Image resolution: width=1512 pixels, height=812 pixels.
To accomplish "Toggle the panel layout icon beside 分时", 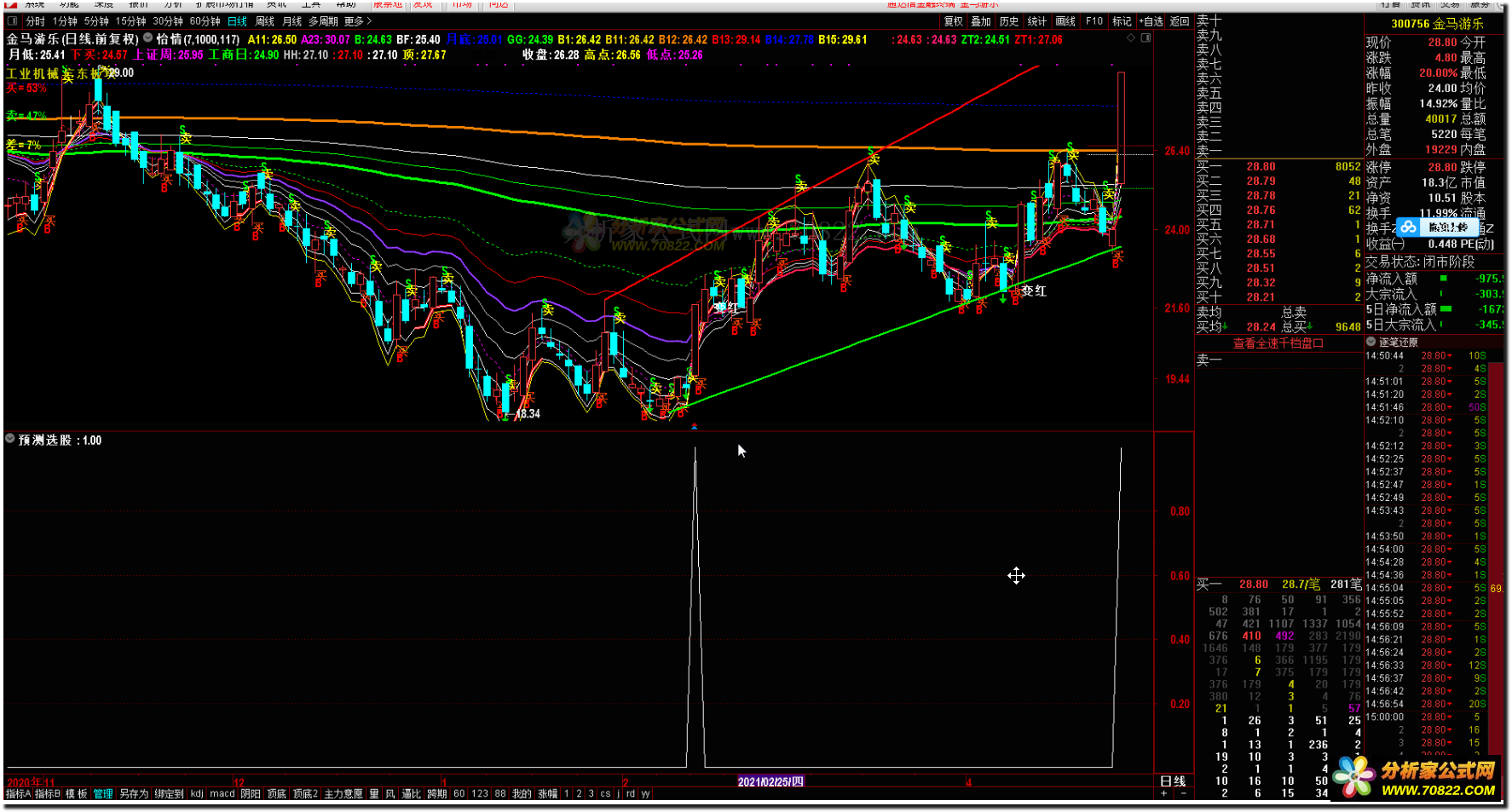I will (12, 21).
